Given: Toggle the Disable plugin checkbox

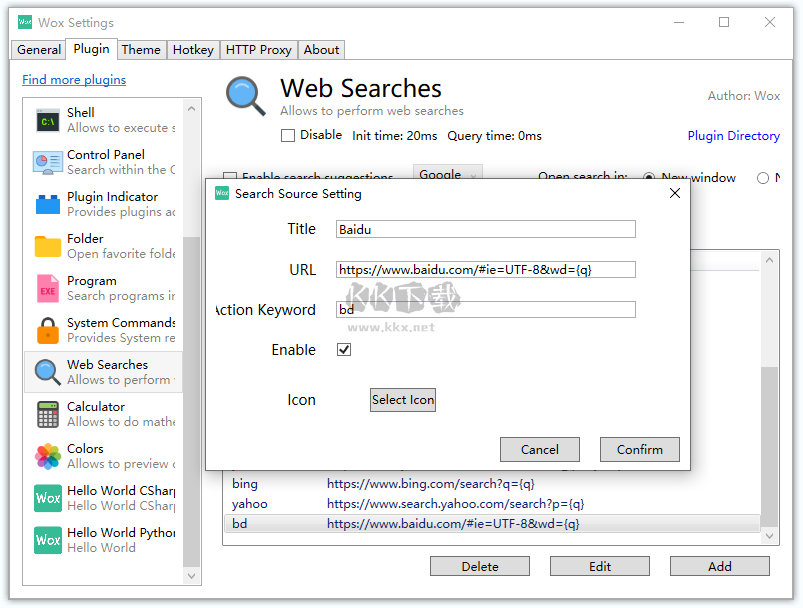Looking at the screenshot, I should click(x=288, y=135).
